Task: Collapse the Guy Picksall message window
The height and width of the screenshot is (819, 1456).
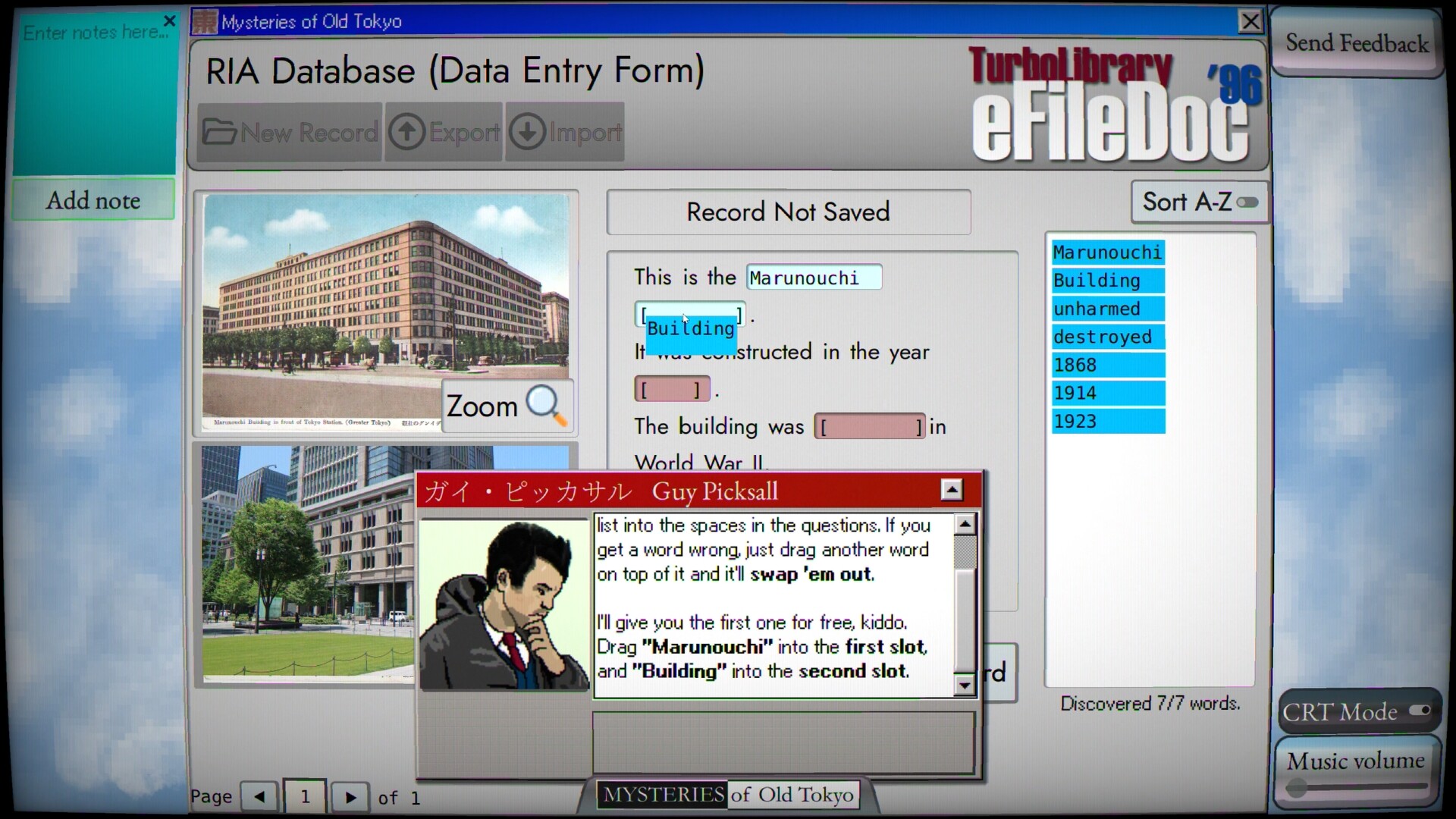Action: coord(950,490)
